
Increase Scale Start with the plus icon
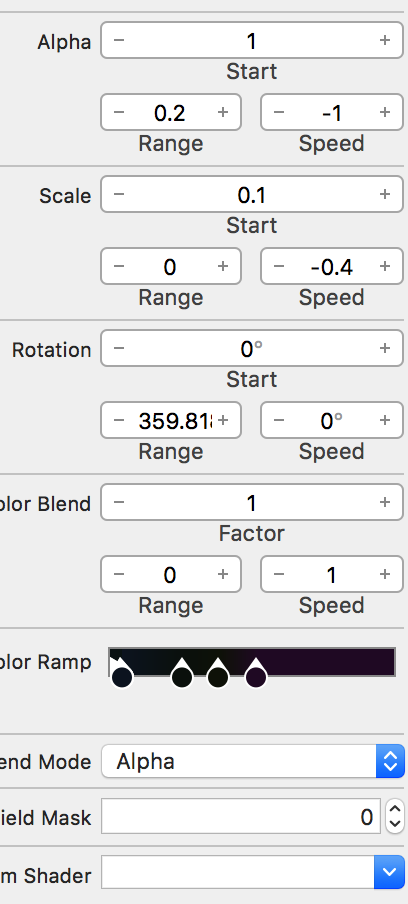pos(384,194)
